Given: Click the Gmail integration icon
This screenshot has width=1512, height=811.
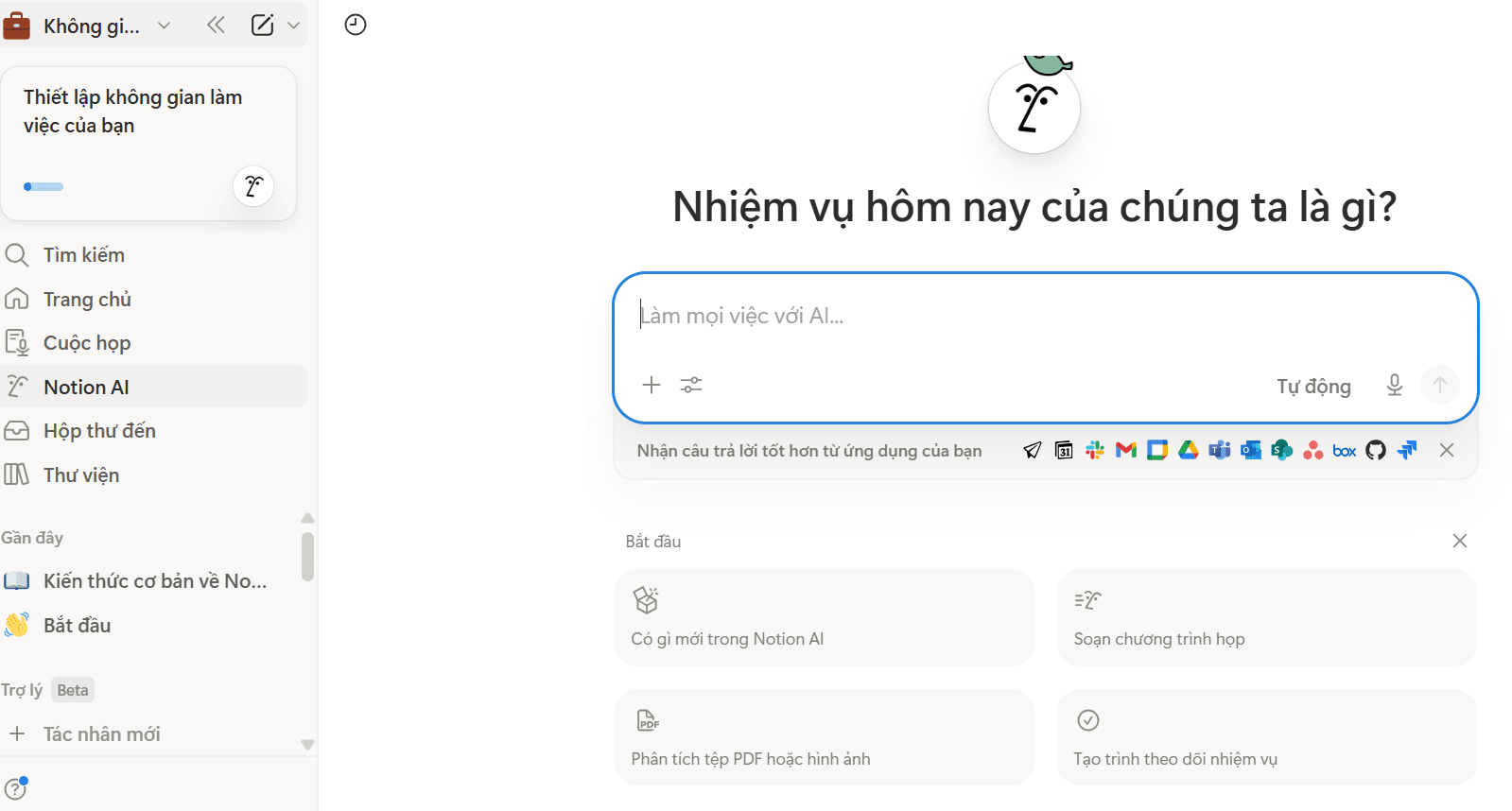Looking at the screenshot, I should [x=1125, y=451].
